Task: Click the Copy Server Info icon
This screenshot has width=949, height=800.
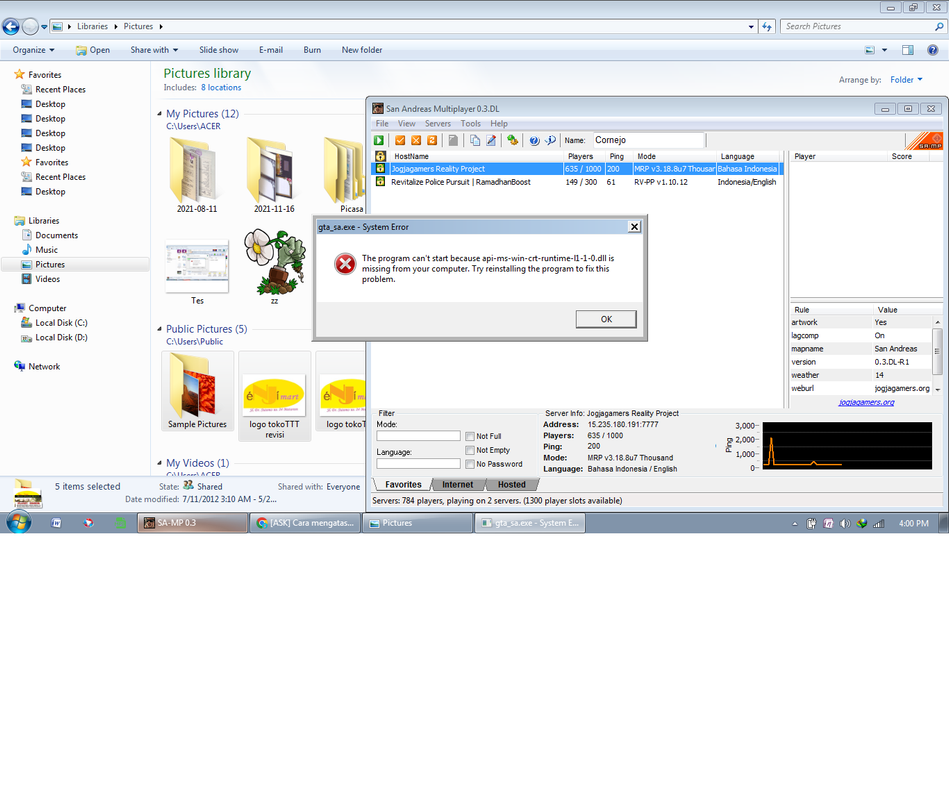Action: [475, 140]
